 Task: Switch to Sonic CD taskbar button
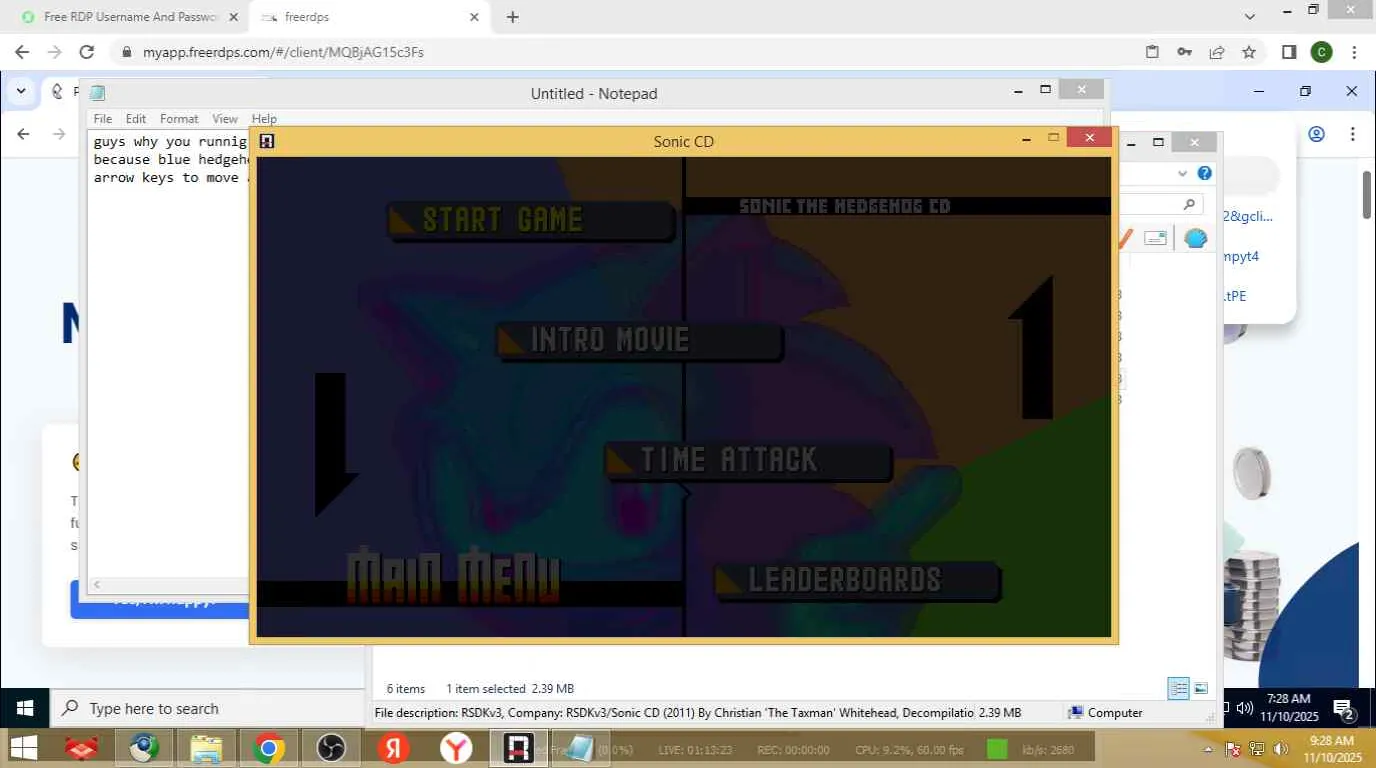pyautogui.click(x=518, y=747)
